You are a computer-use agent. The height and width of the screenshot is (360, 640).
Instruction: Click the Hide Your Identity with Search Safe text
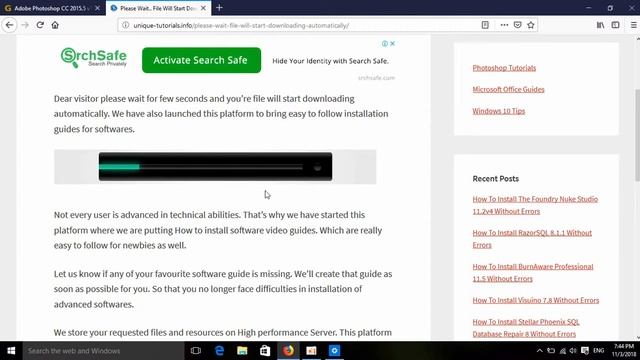click(x=330, y=61)
